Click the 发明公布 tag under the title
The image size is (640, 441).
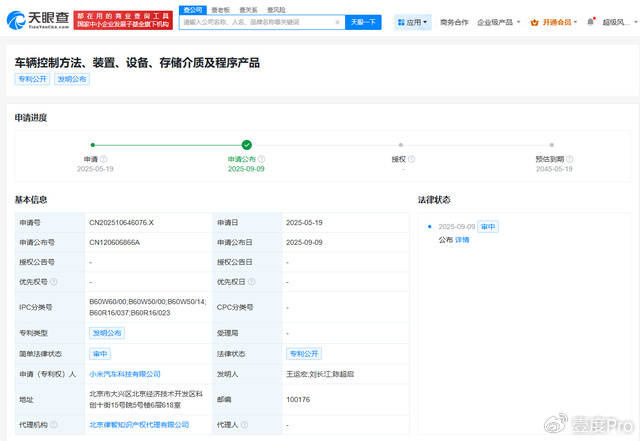click(x=72, y=79)
